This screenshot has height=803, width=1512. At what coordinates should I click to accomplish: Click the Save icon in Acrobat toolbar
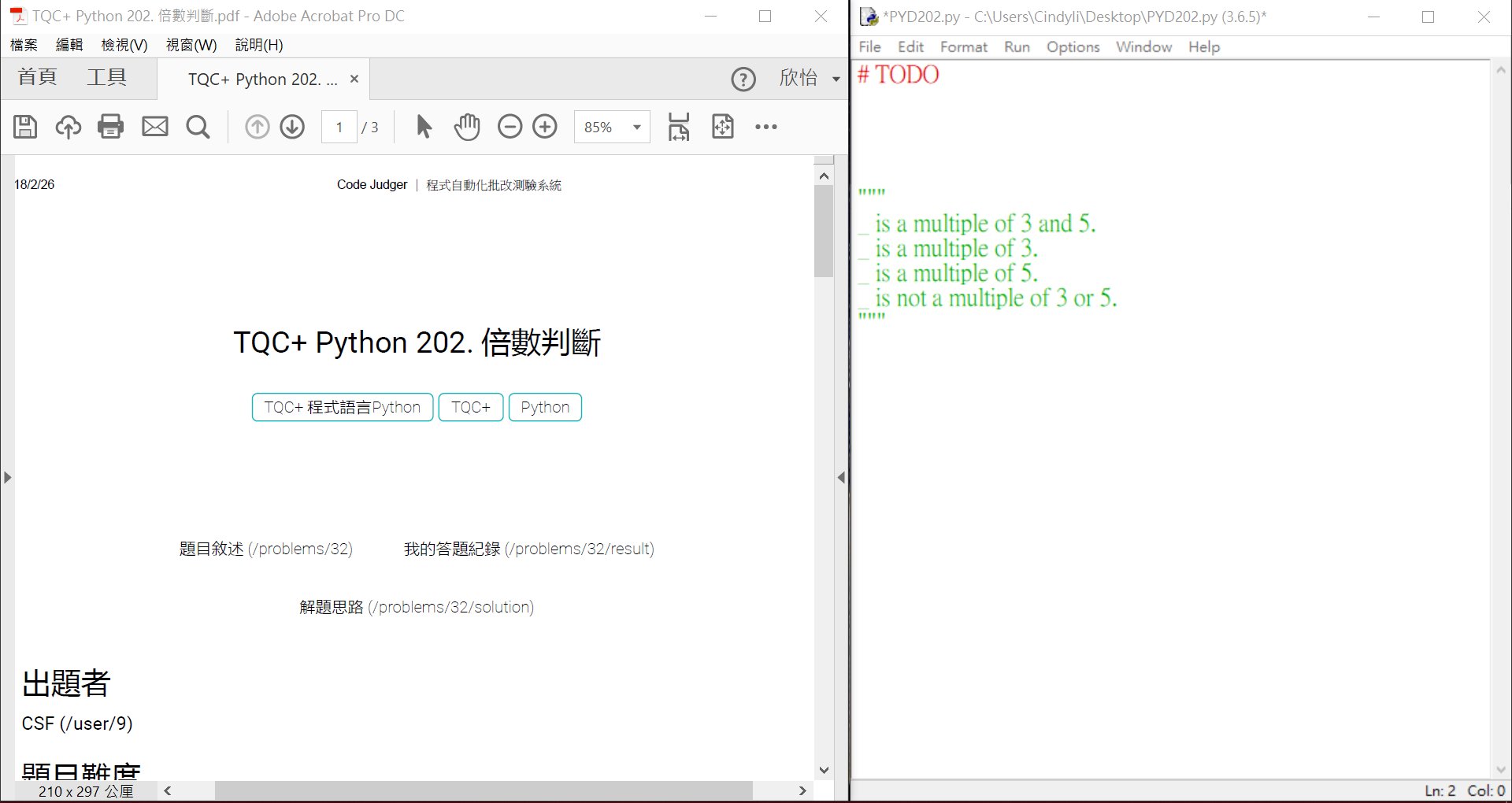point(25,127)
